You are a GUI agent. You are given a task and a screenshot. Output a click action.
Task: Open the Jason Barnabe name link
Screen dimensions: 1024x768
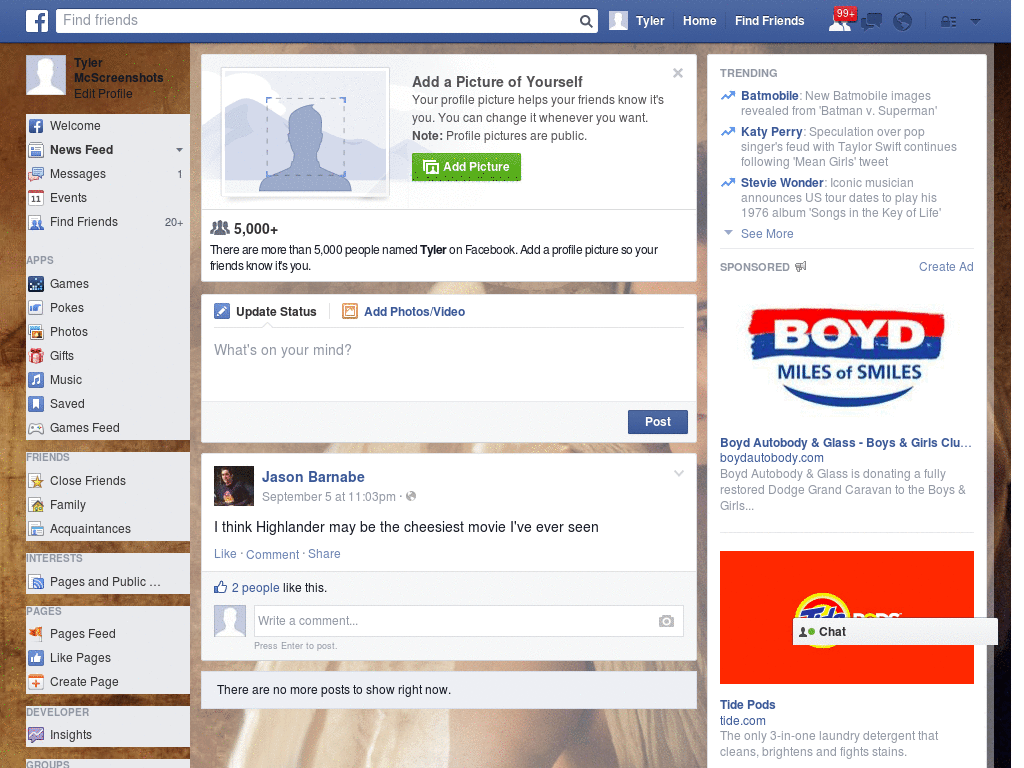pos(313,477)
